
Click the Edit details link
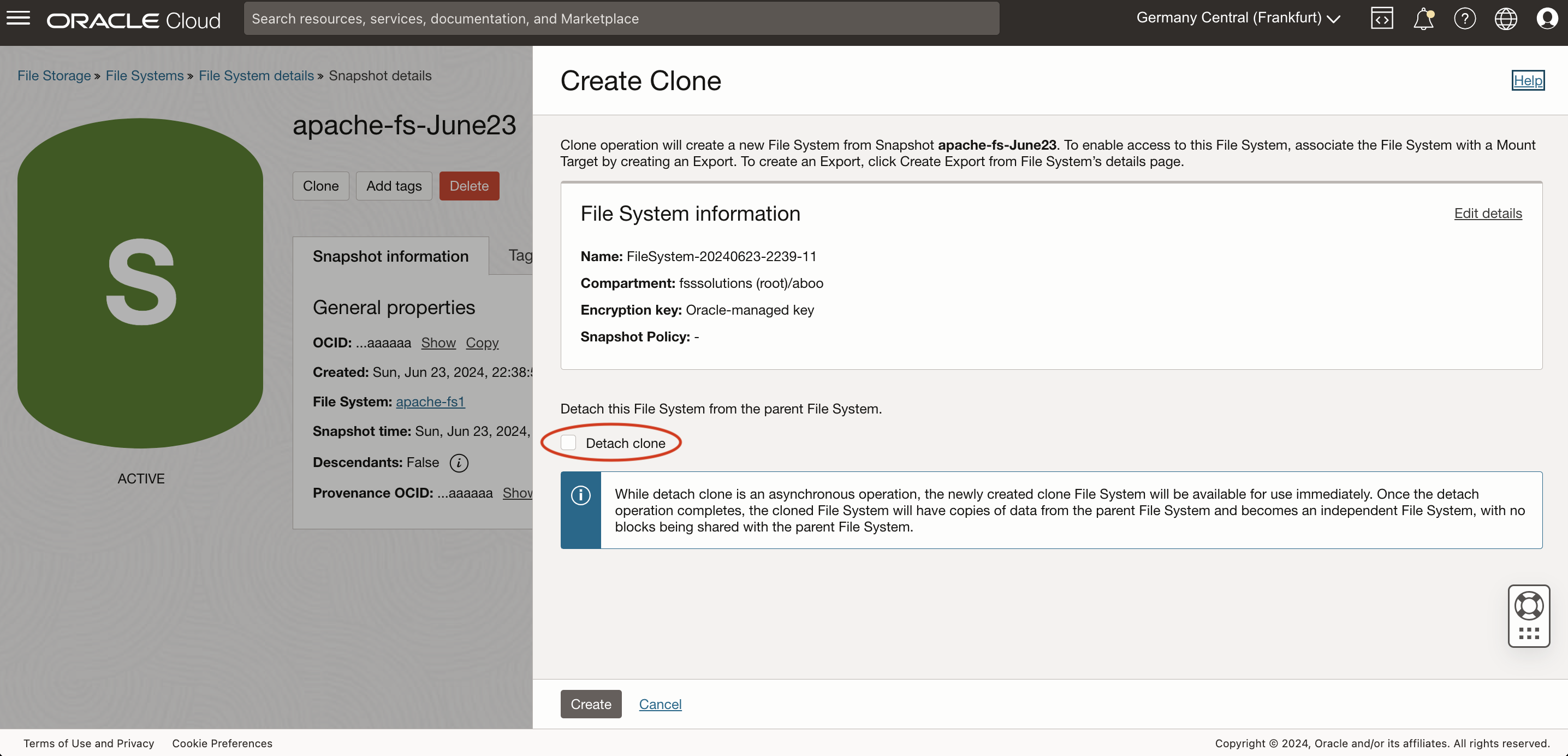click(x=1488, y=213)
